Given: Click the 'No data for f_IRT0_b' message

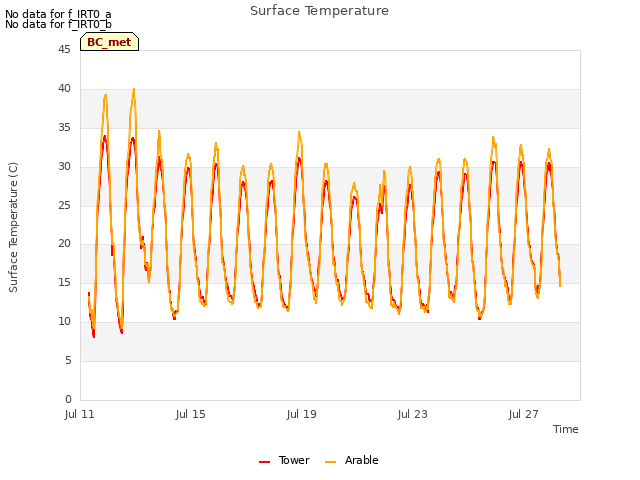Looking at the screenshot, I should (58, 24).
